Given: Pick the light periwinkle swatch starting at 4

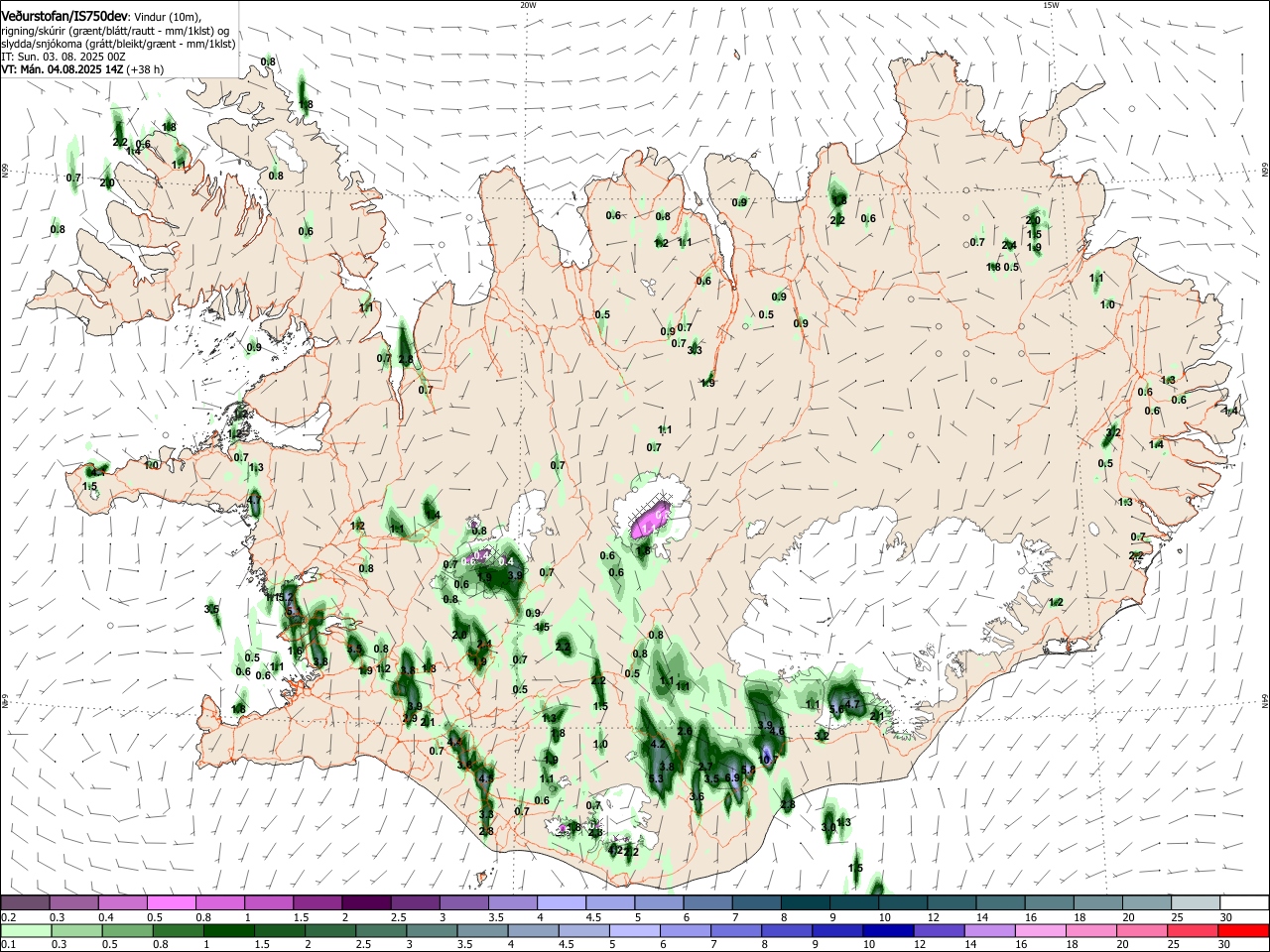Looking at the screenshot, I should (x=562, y=902).
